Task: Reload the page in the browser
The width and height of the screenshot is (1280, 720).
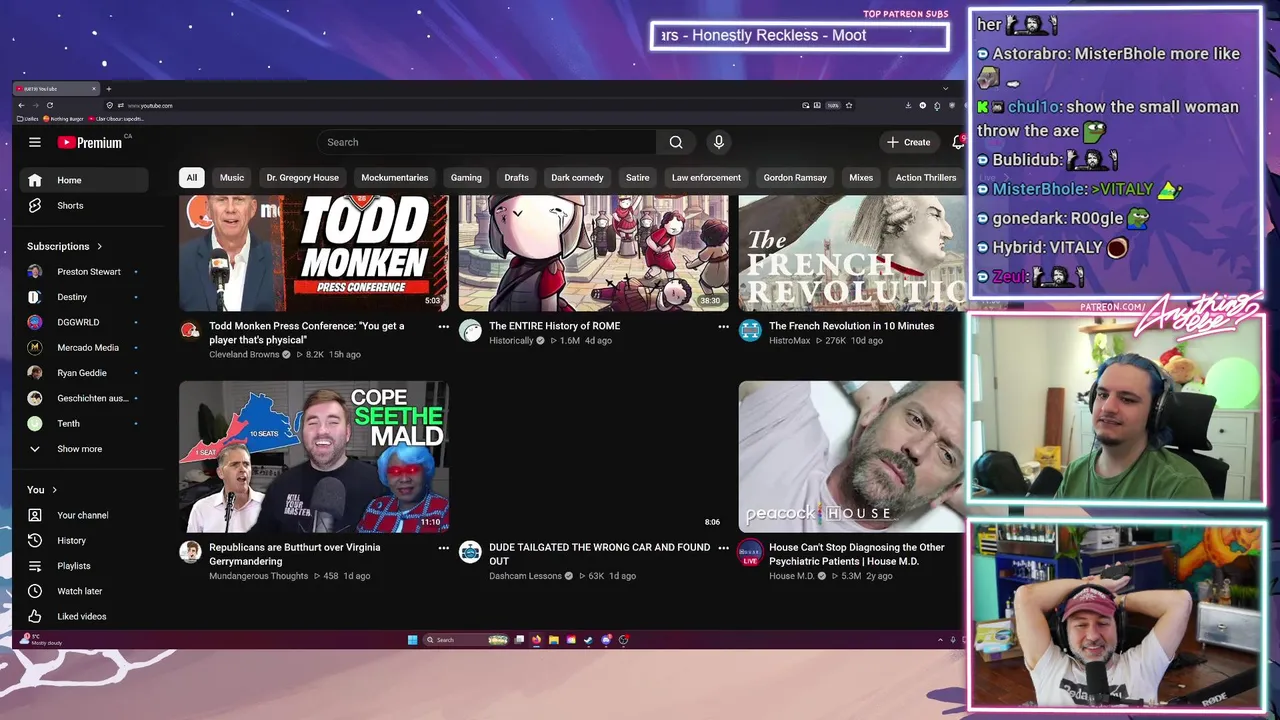Action: tap(49, 105)
